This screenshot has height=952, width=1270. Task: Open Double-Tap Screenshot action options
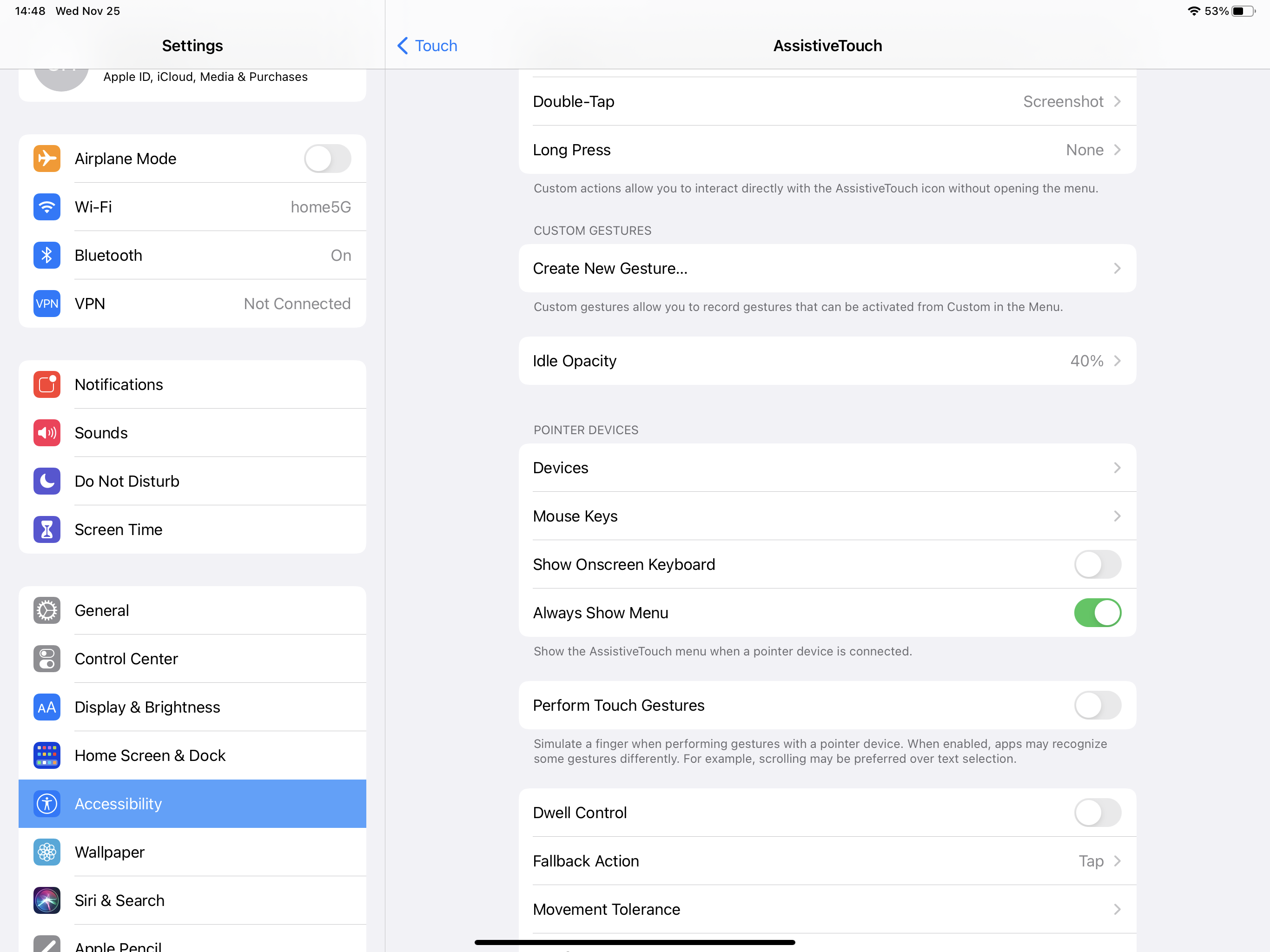click(x=827, y=102)
